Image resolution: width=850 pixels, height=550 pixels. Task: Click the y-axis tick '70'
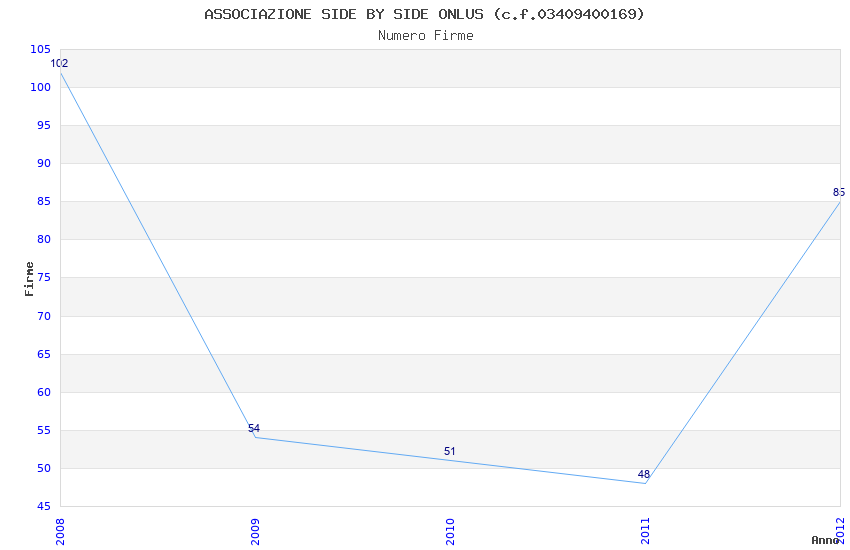[x=44, y=316]
